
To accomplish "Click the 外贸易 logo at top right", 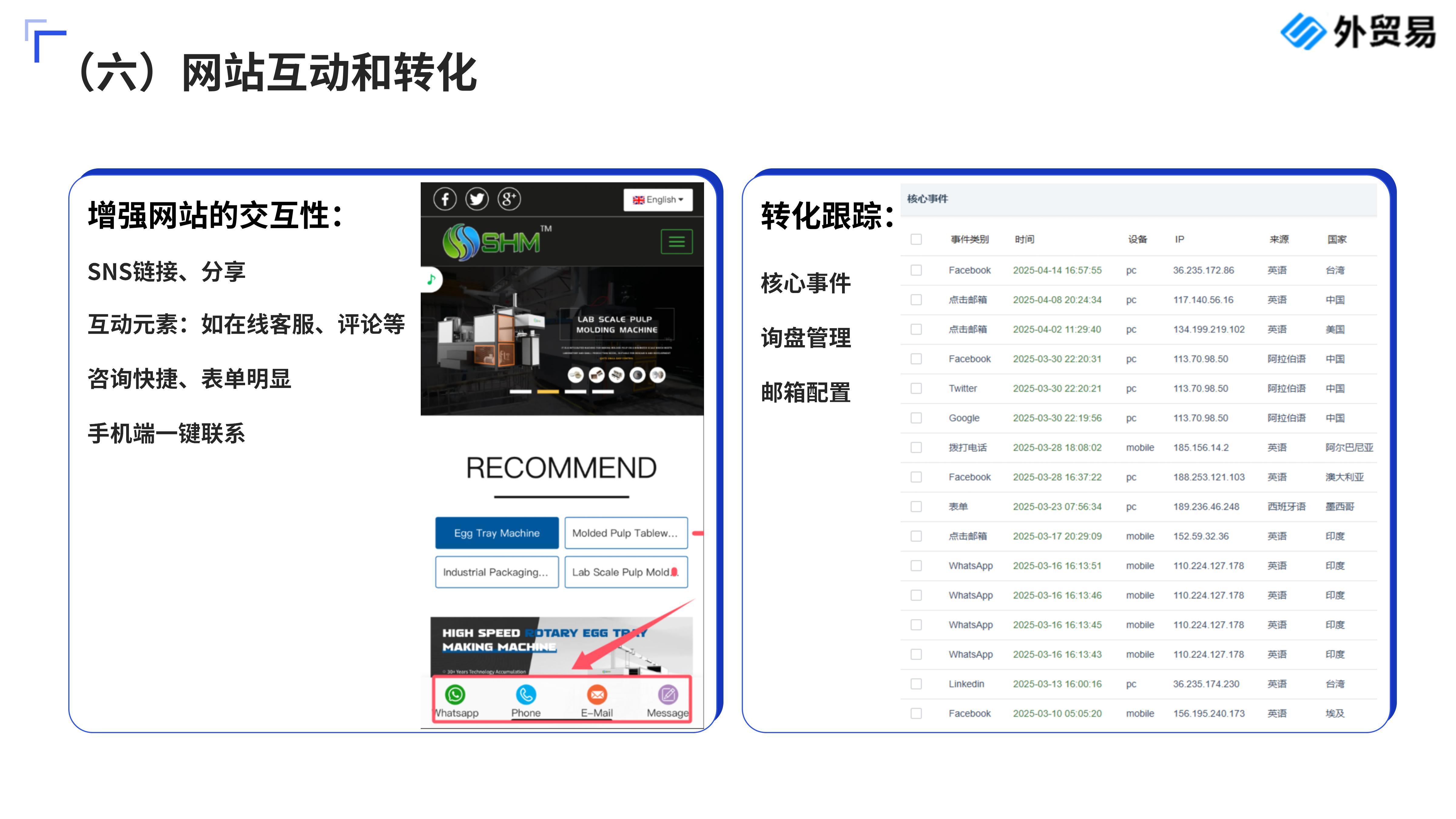I will point(1358,31).
